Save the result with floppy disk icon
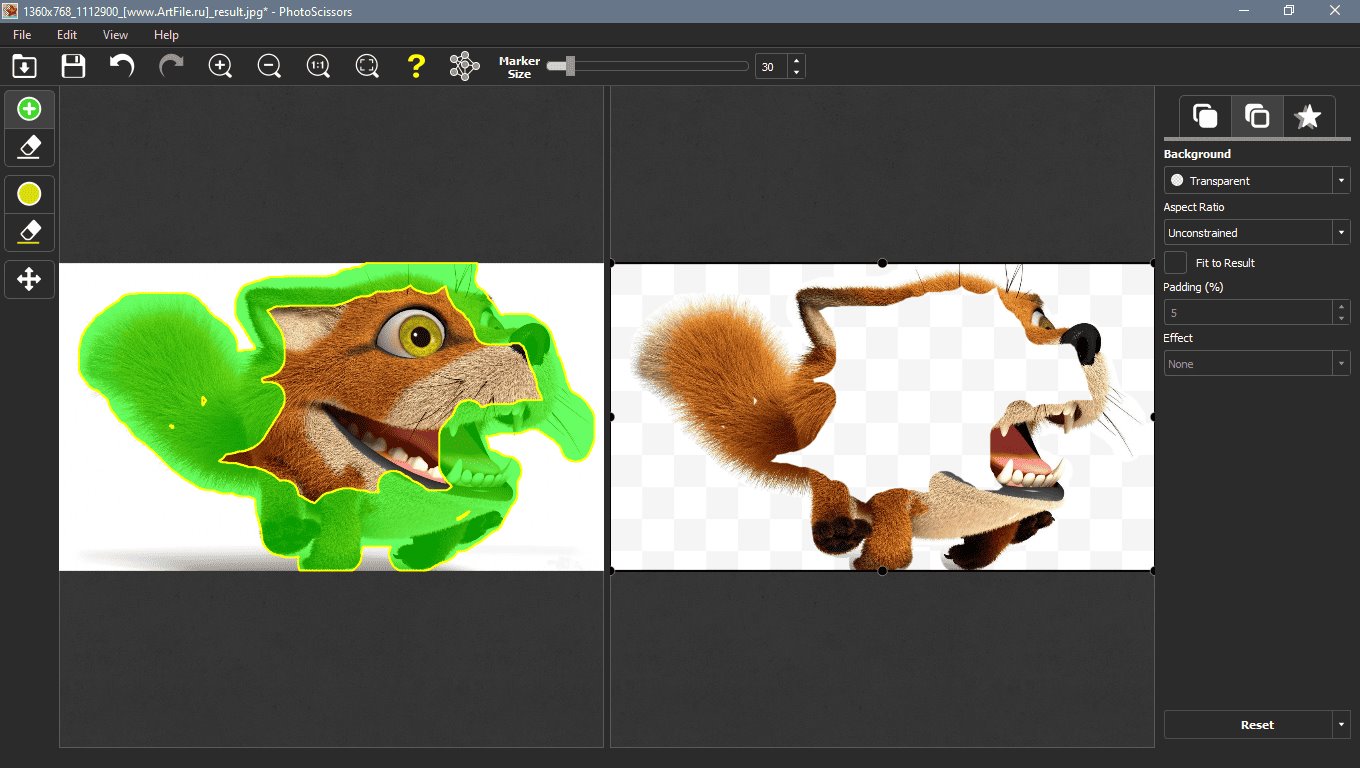 pyautogui.click(x=73, y=67)
